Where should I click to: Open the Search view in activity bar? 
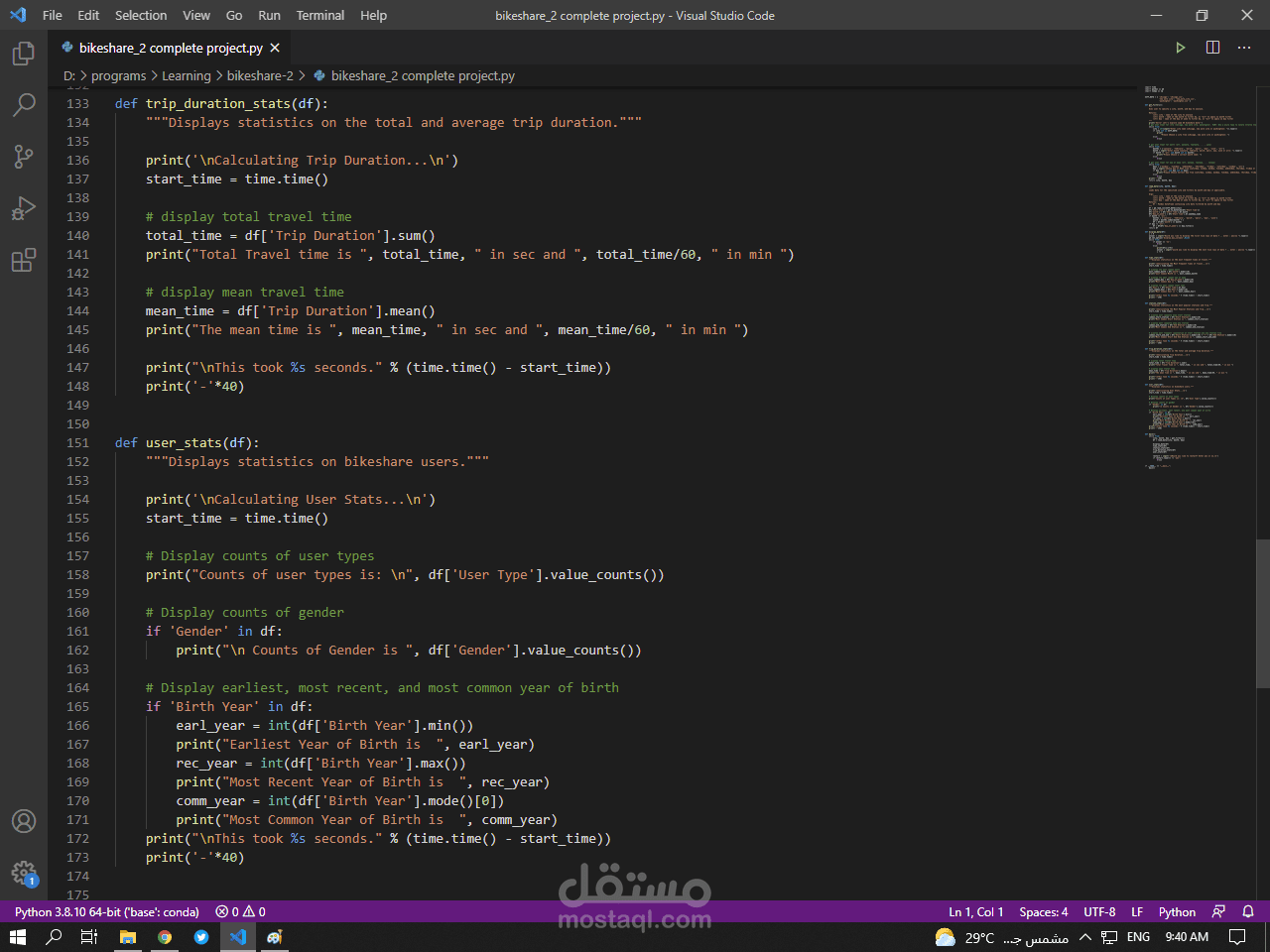click(24, 104)
